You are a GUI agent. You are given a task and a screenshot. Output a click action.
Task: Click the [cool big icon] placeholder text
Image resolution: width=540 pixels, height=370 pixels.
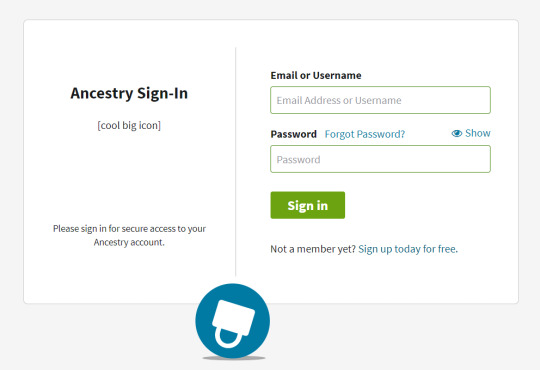129,125
